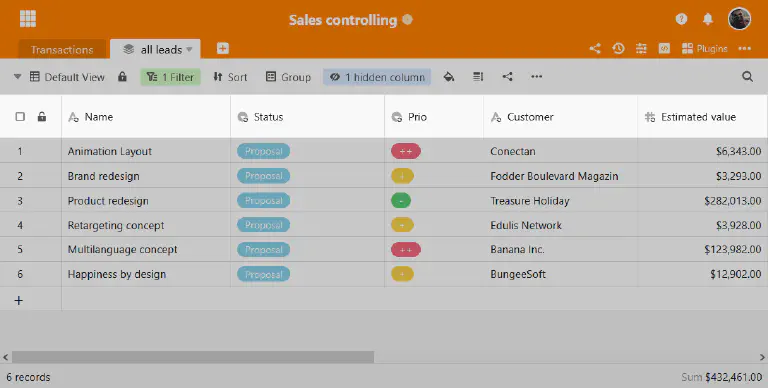Screen dimensions: 768x388
Task: Show the 1 hidden column settings
Action: tap(377, 77)
